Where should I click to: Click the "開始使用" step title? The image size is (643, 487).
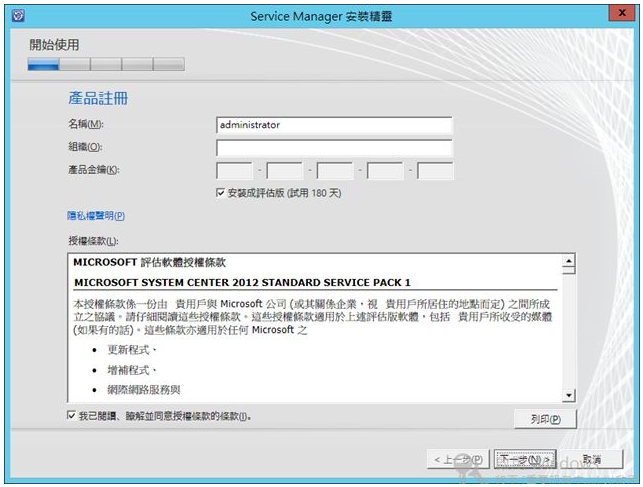(54, 45)
